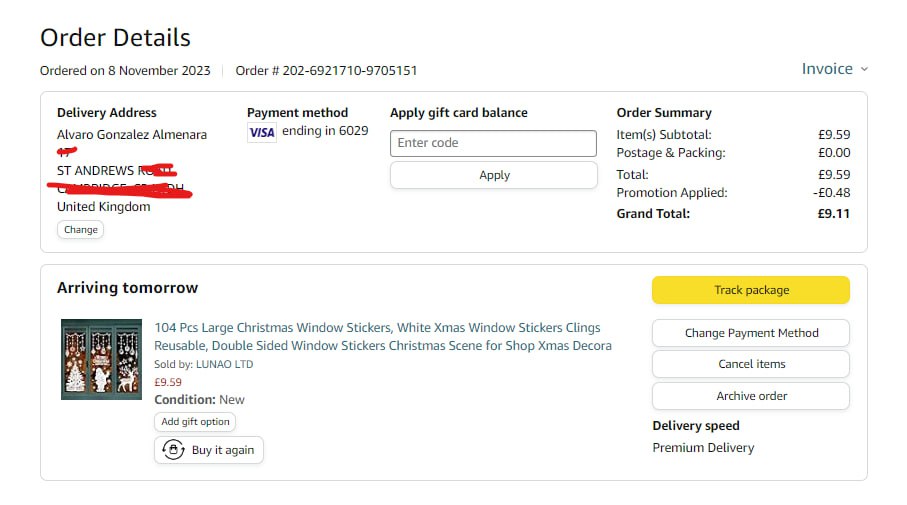Focus the Enter code input field
The image size is (907, 505).
pos(493,143)
